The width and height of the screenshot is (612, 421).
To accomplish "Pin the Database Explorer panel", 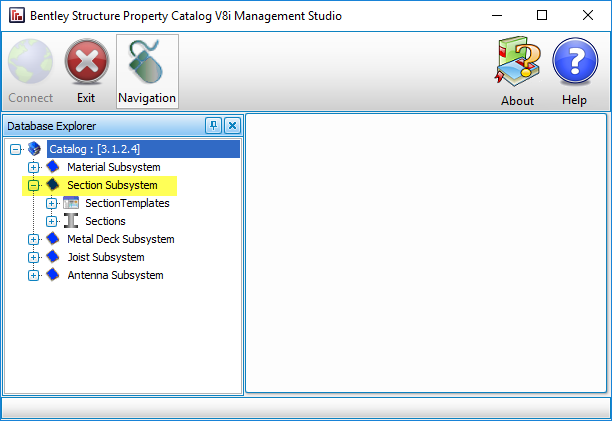I will click(213, 126).
